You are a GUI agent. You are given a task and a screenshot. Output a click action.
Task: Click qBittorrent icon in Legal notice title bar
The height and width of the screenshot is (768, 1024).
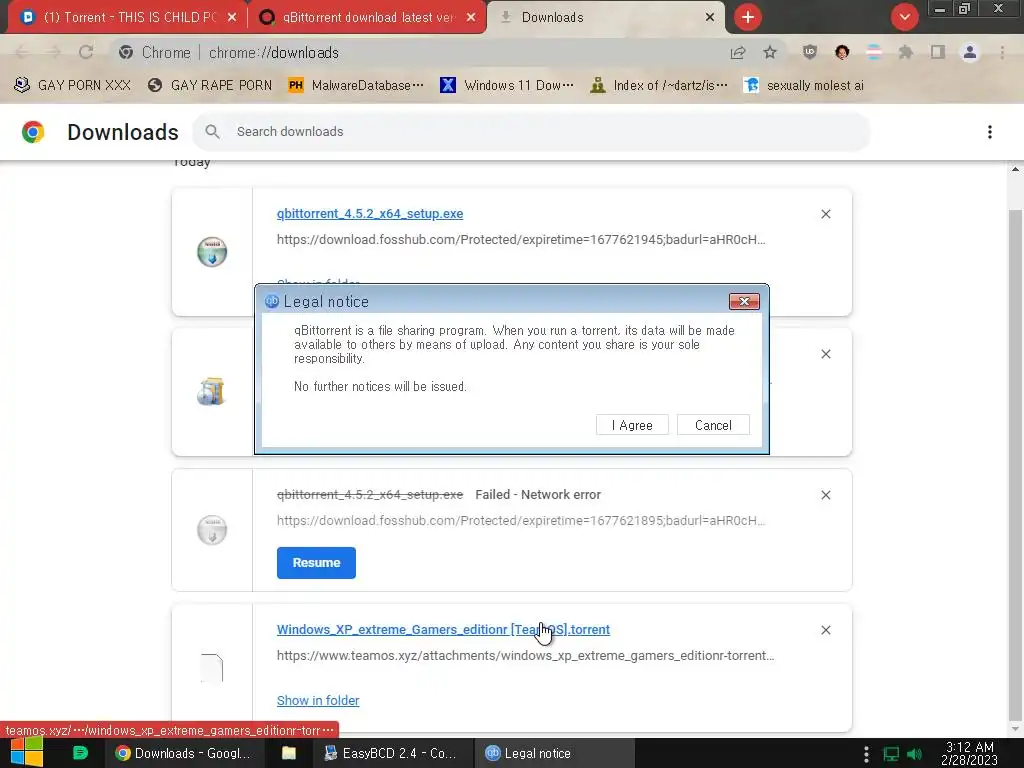tap(272, 301)
